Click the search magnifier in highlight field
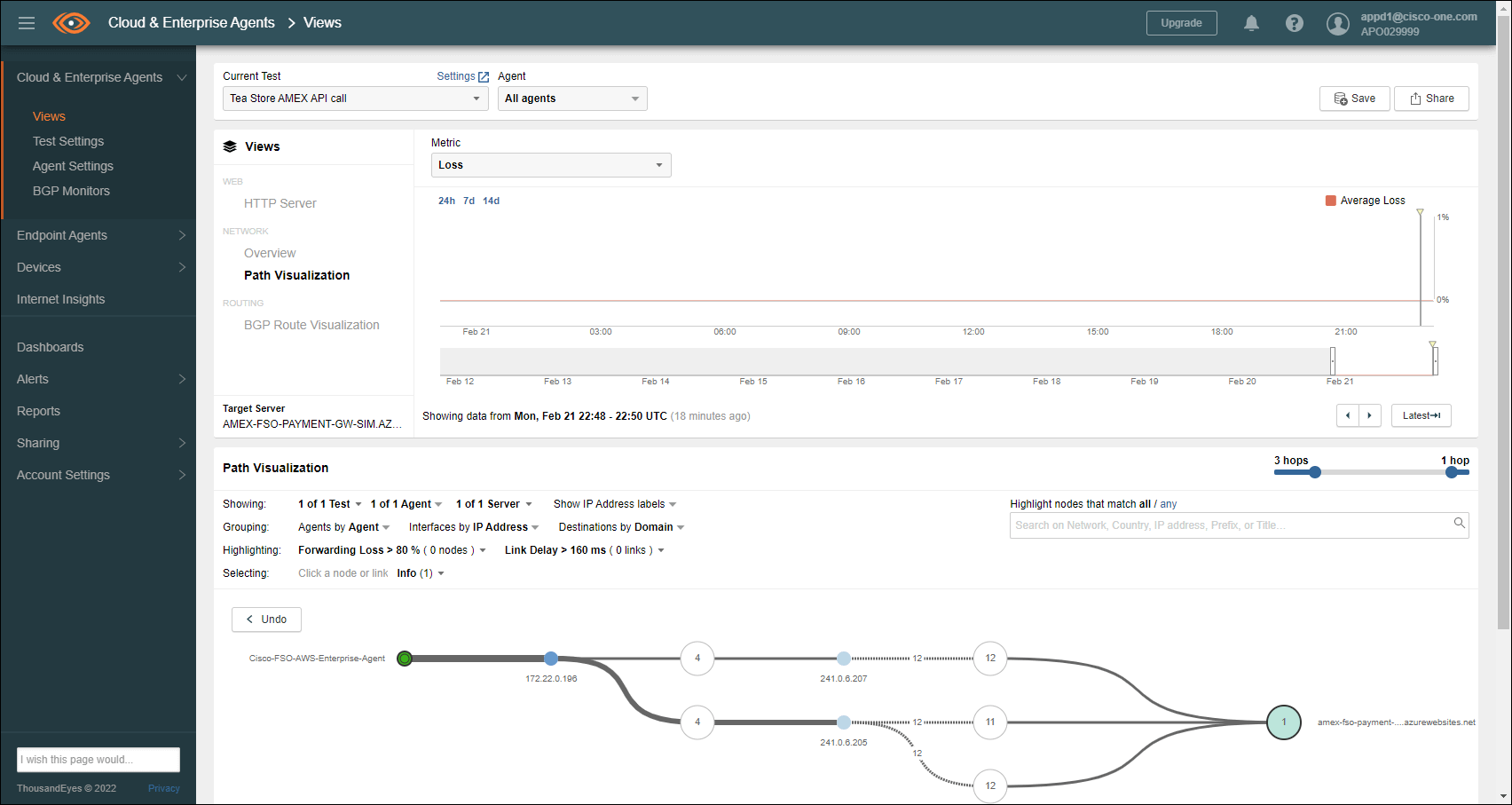Image resolution: width=1512 pixels, height=805 pixels. coord(1459,524)
